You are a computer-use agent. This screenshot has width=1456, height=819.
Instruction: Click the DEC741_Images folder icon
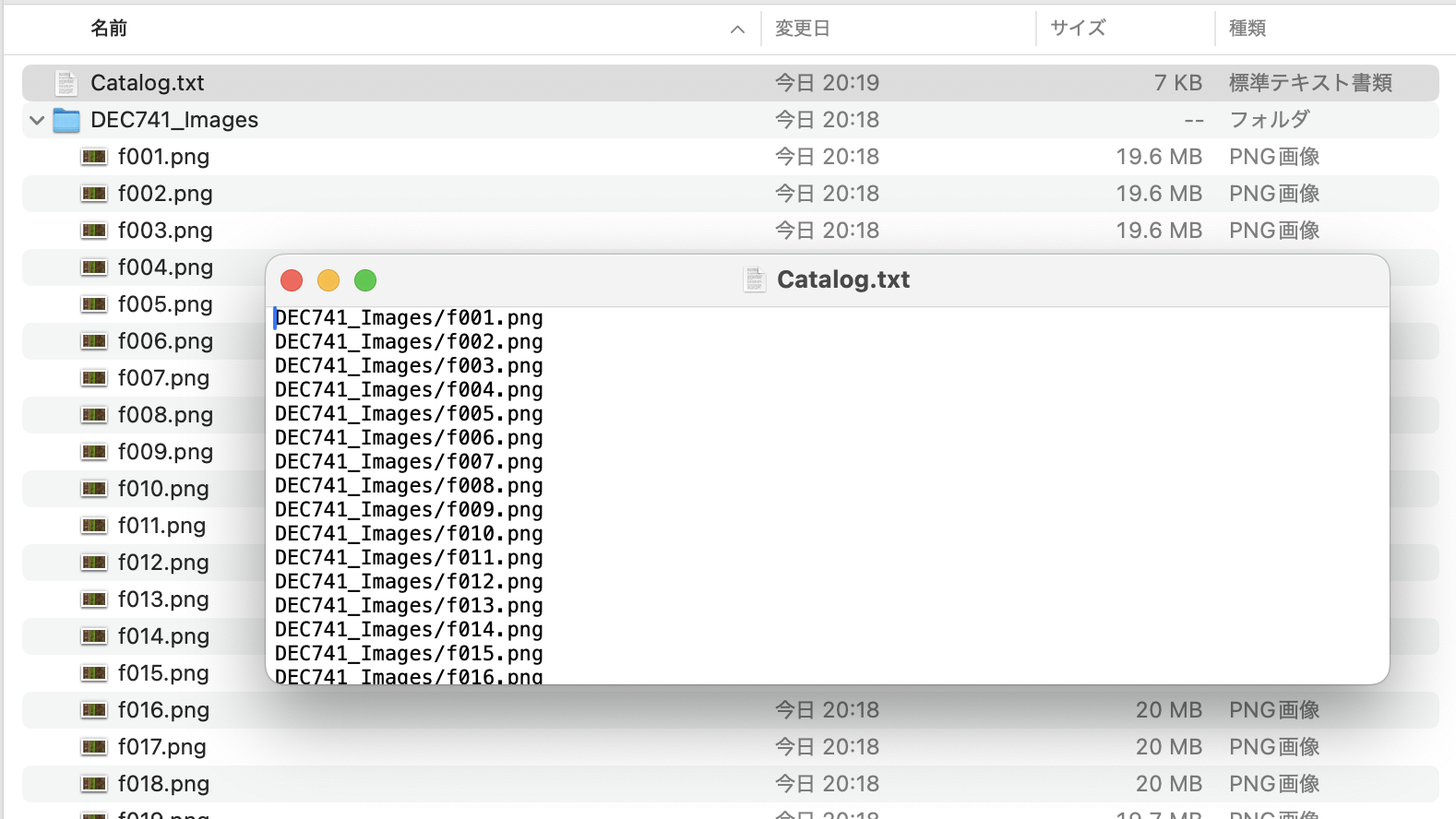pyautogui.click(x=66, y=120)
